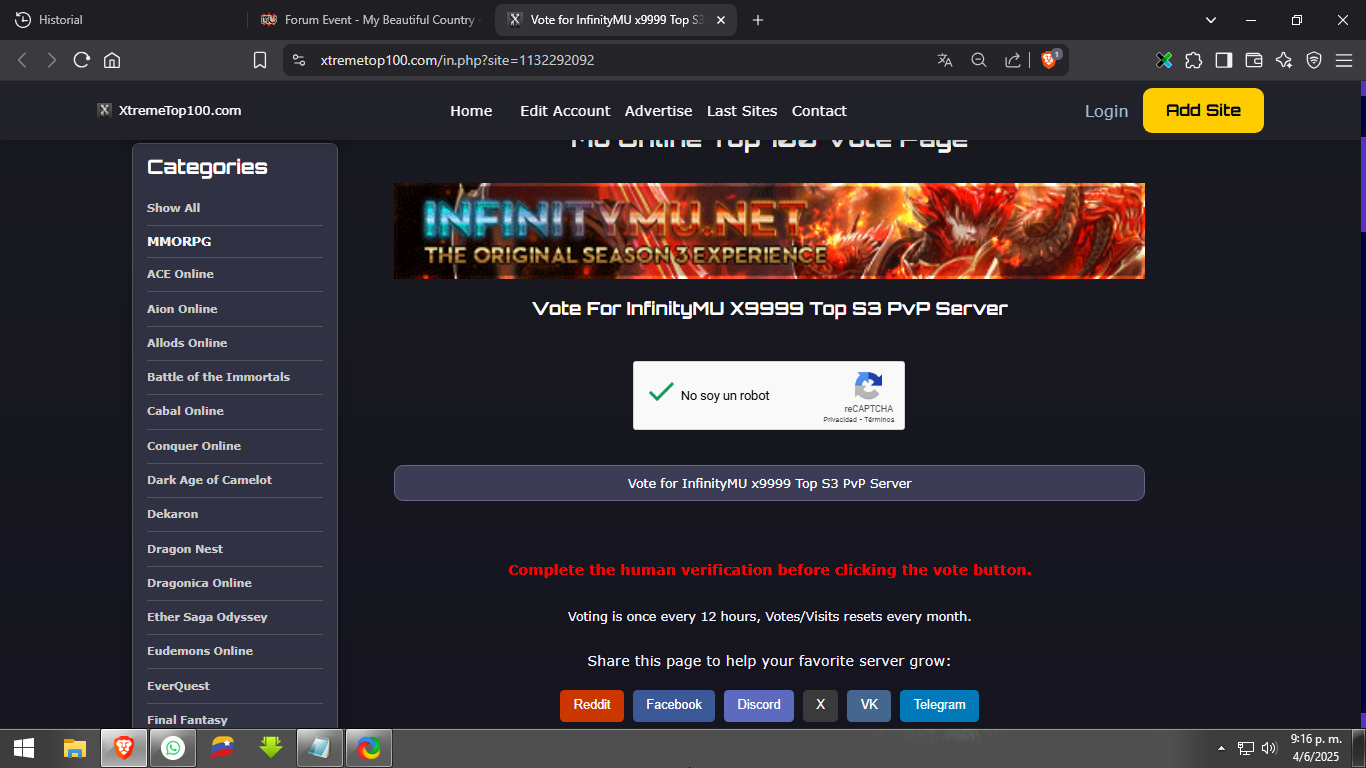Open the Brave VPN shield icon
Image resolution: width=1366 pixels, height=768 pixels.
coord(1314,60)
